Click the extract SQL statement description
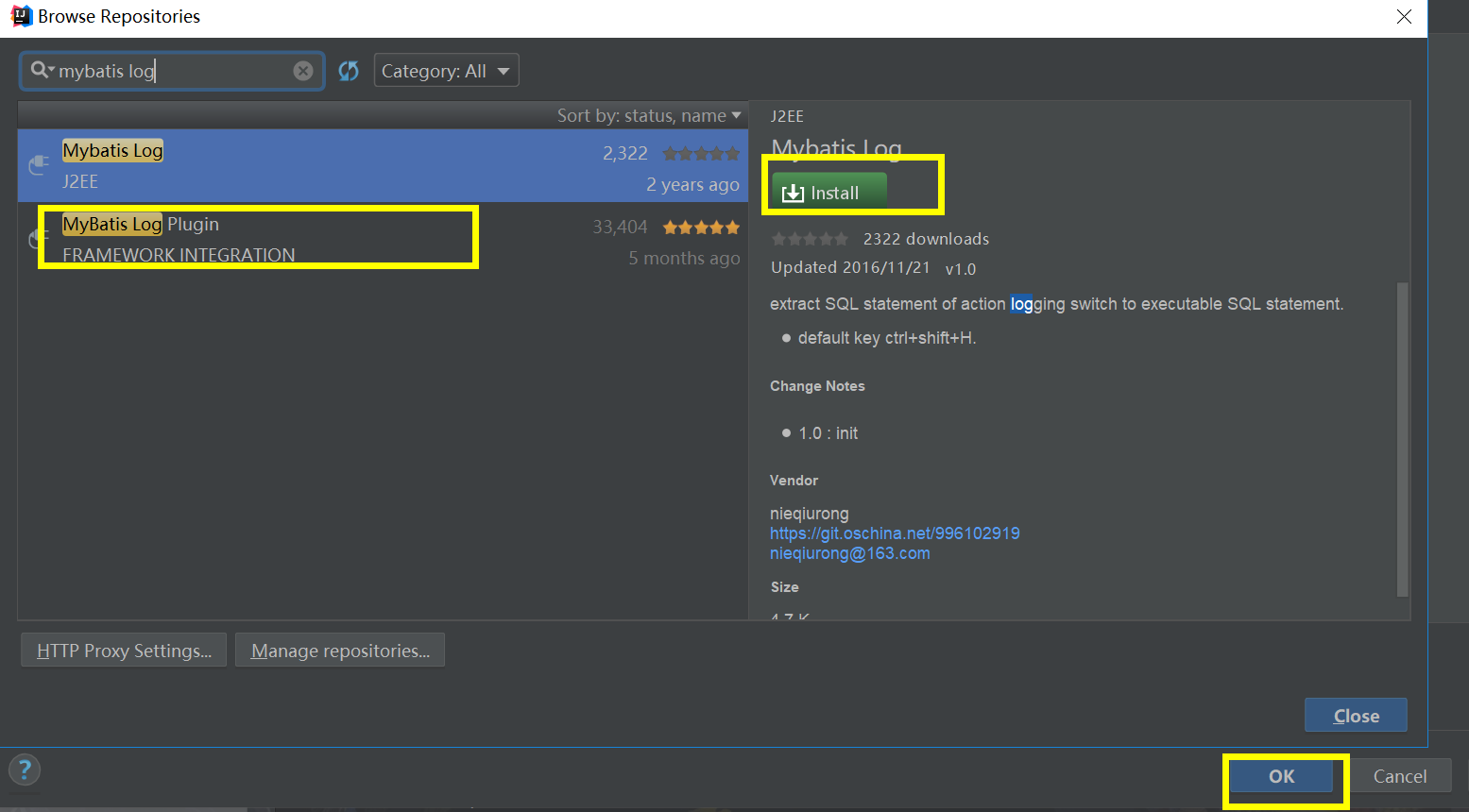This screenshot has width=1469, height=812. [1056, 304]
